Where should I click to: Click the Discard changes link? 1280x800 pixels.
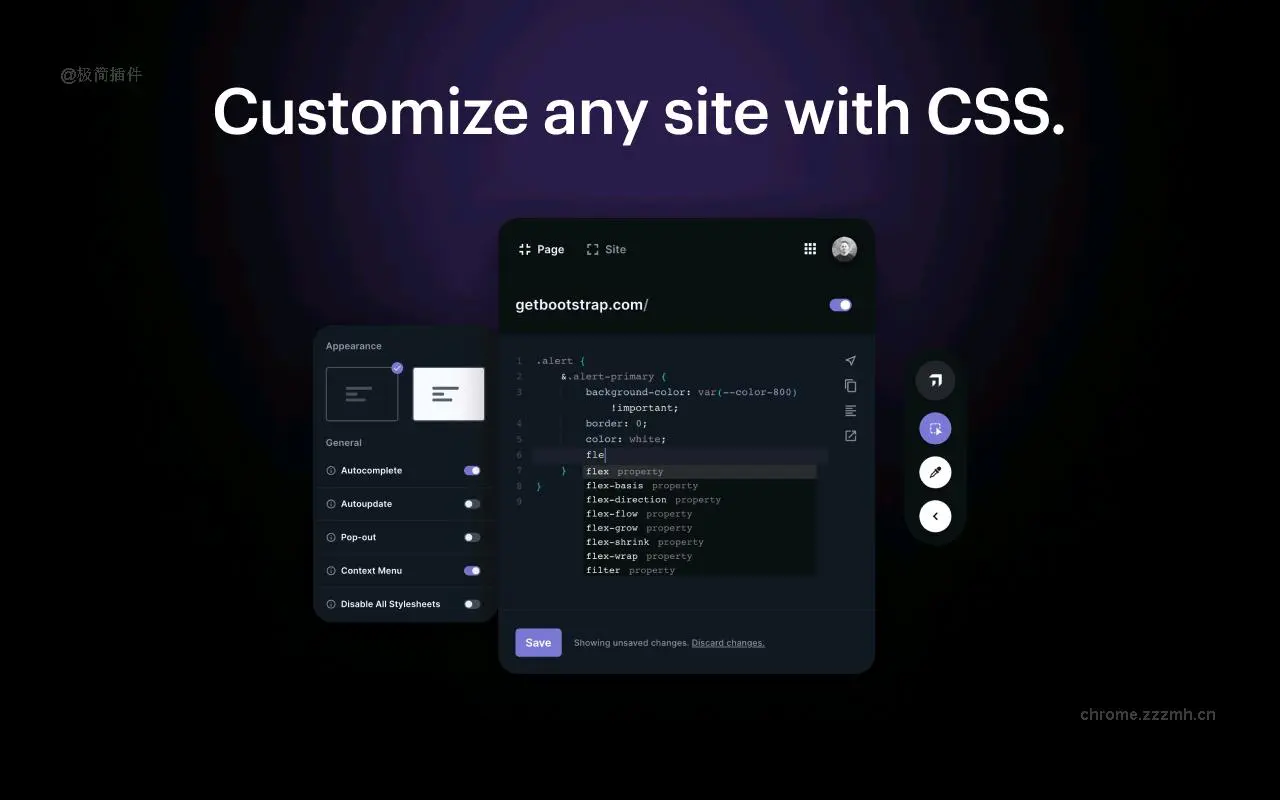click(x=728, y=643)
